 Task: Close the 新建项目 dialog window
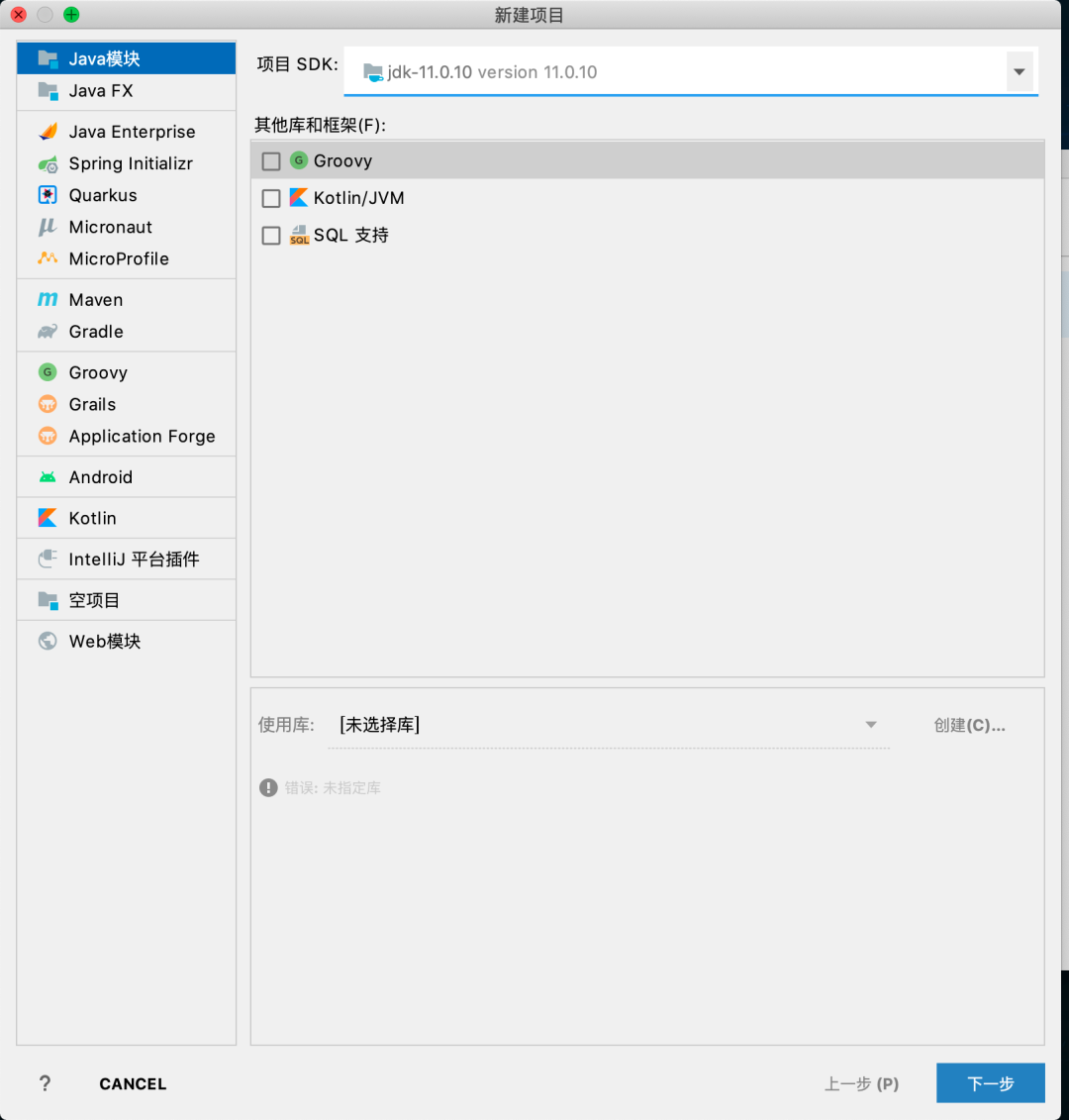[19, 14]
